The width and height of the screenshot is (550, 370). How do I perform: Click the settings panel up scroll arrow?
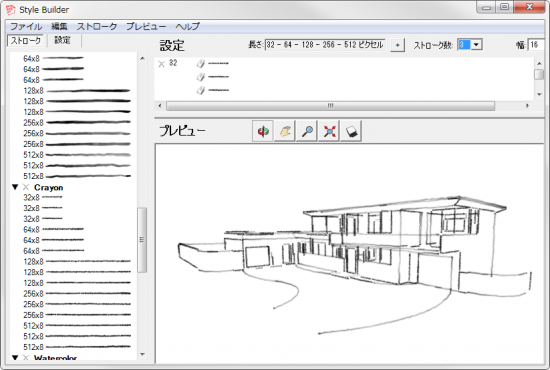[x=539, y=63]
